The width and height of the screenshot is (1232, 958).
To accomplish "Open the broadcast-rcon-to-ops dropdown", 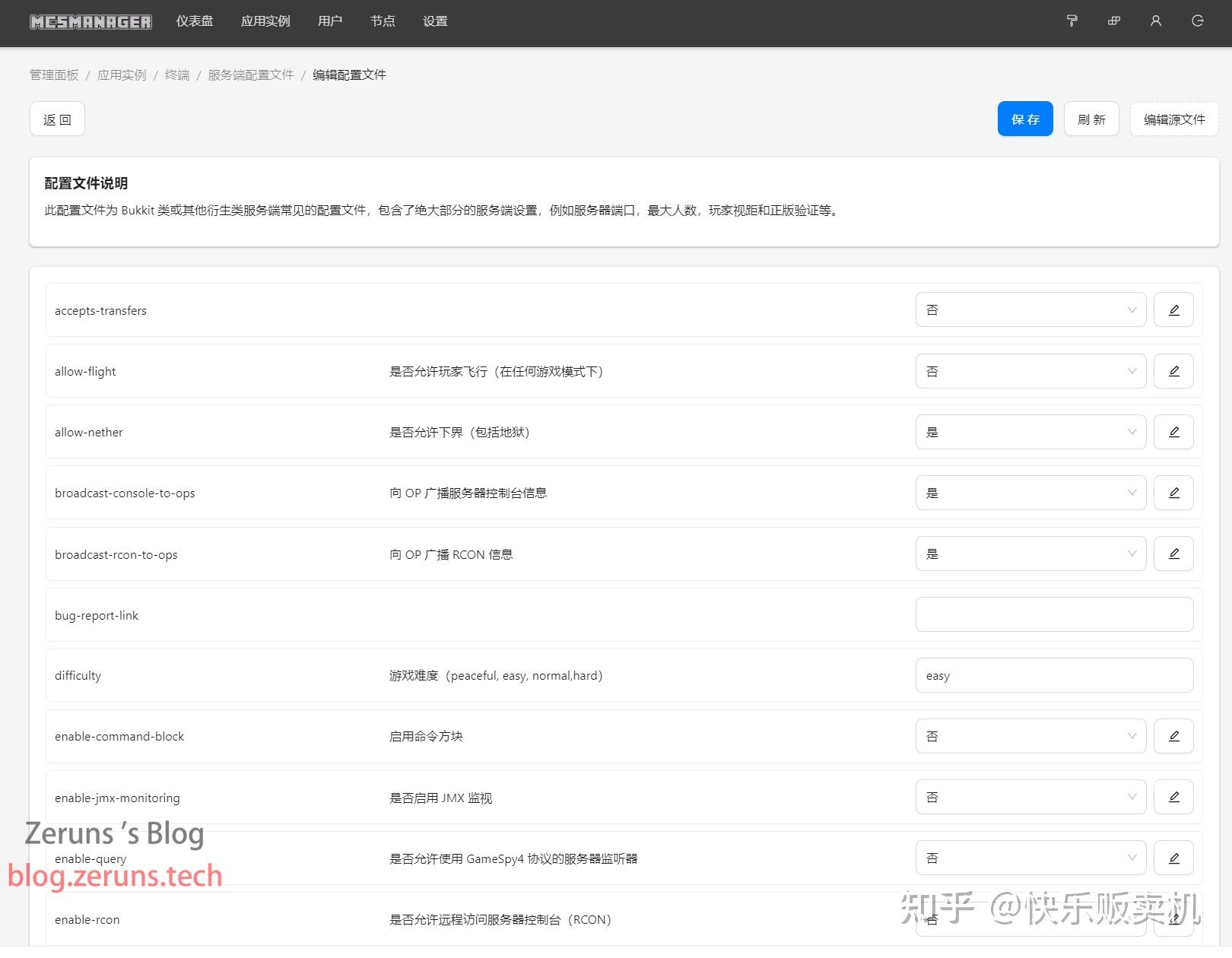I will point(1030,554).
